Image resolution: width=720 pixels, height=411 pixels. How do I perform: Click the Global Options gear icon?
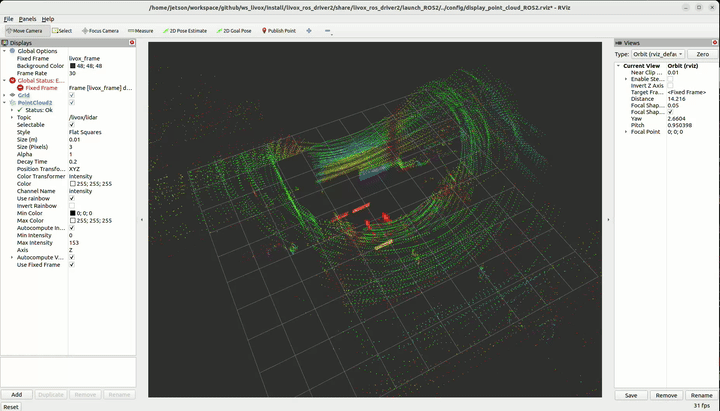click(12, 51)
